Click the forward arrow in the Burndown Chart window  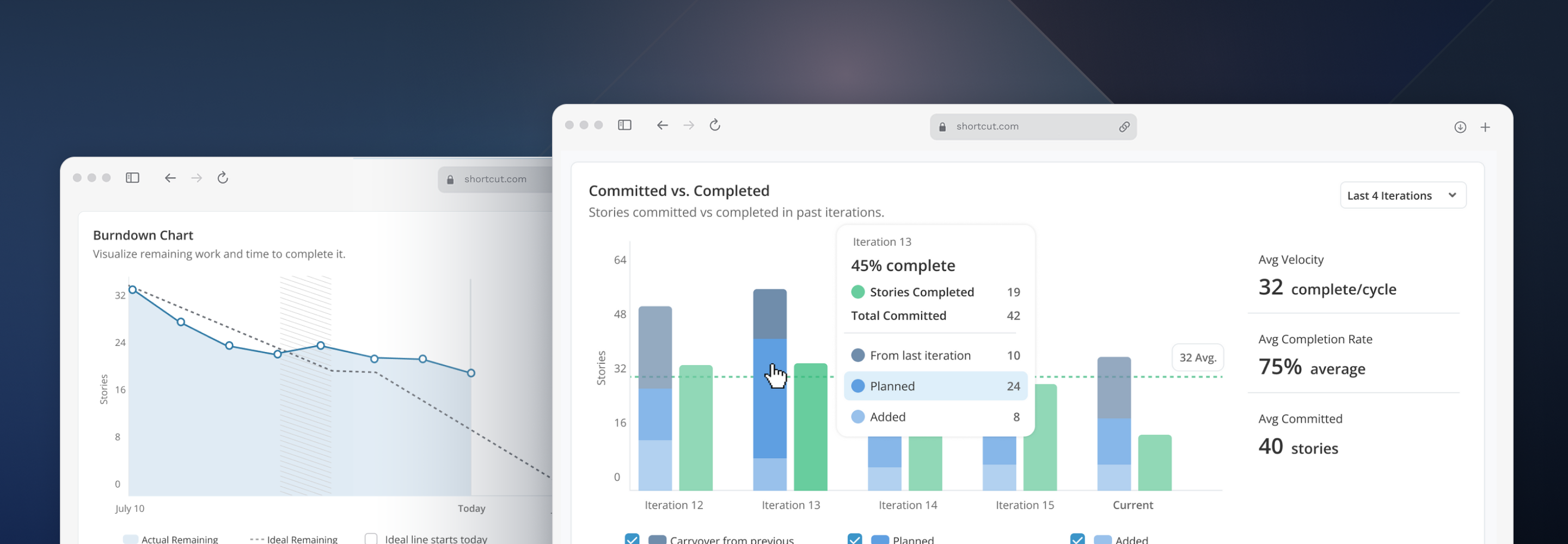click(x=197, y=178)
